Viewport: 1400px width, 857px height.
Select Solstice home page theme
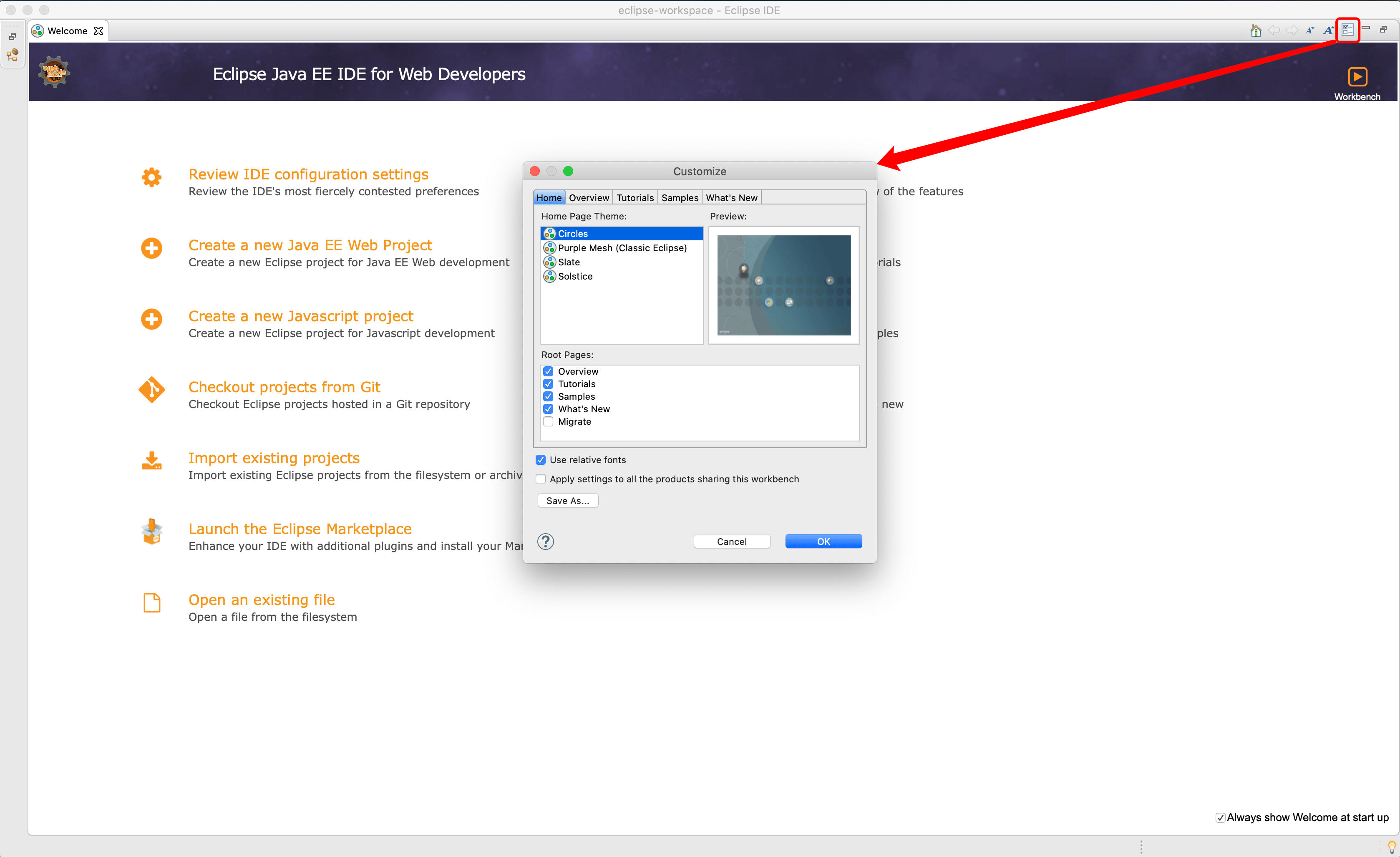(622, 276)
